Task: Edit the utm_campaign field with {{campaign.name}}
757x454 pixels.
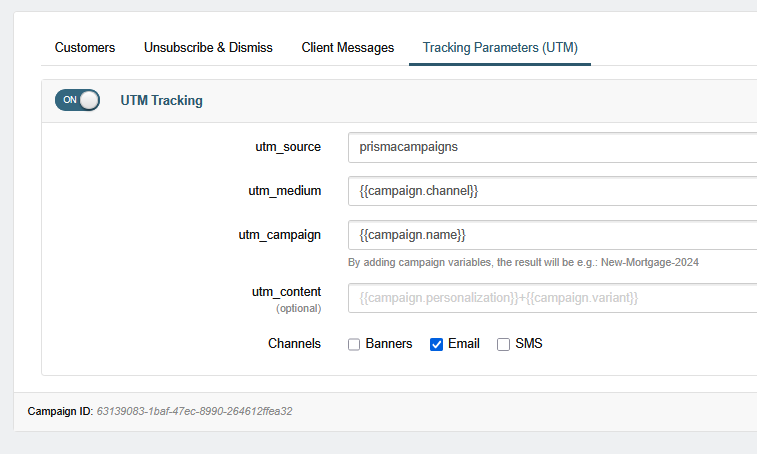Action: [x=552, y=235]
